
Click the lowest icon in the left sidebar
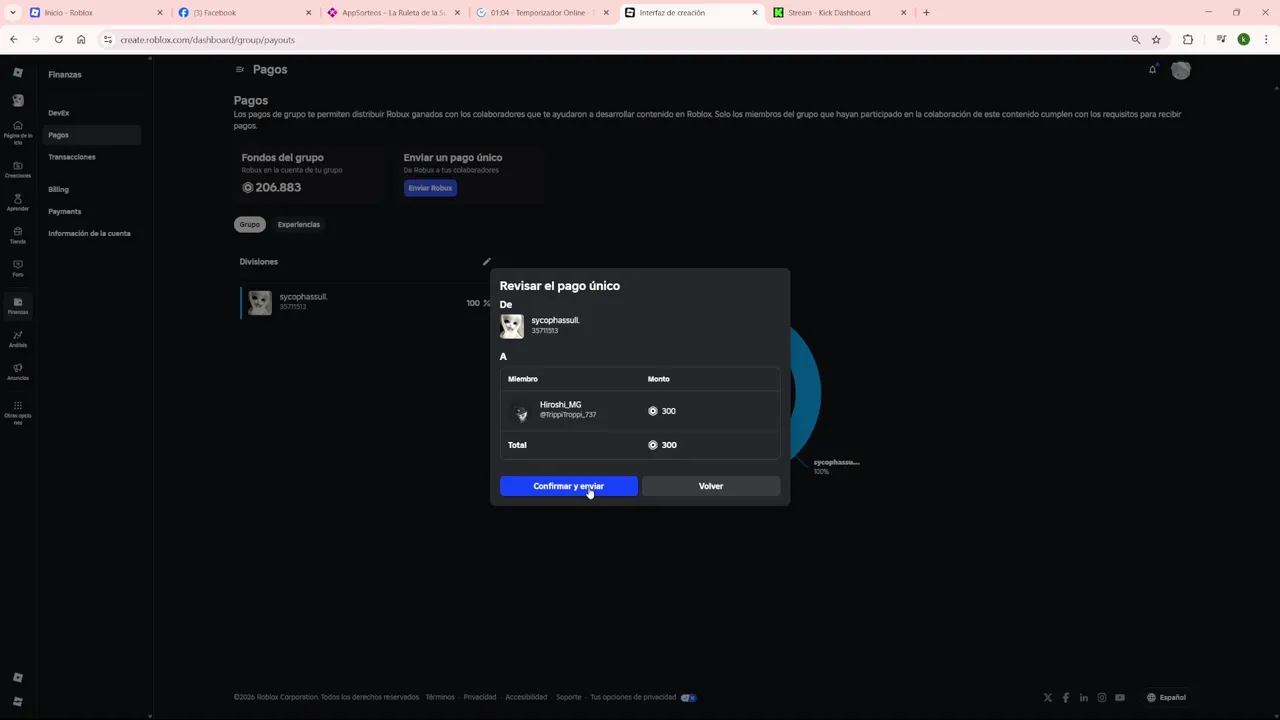[x=17, y=701]
